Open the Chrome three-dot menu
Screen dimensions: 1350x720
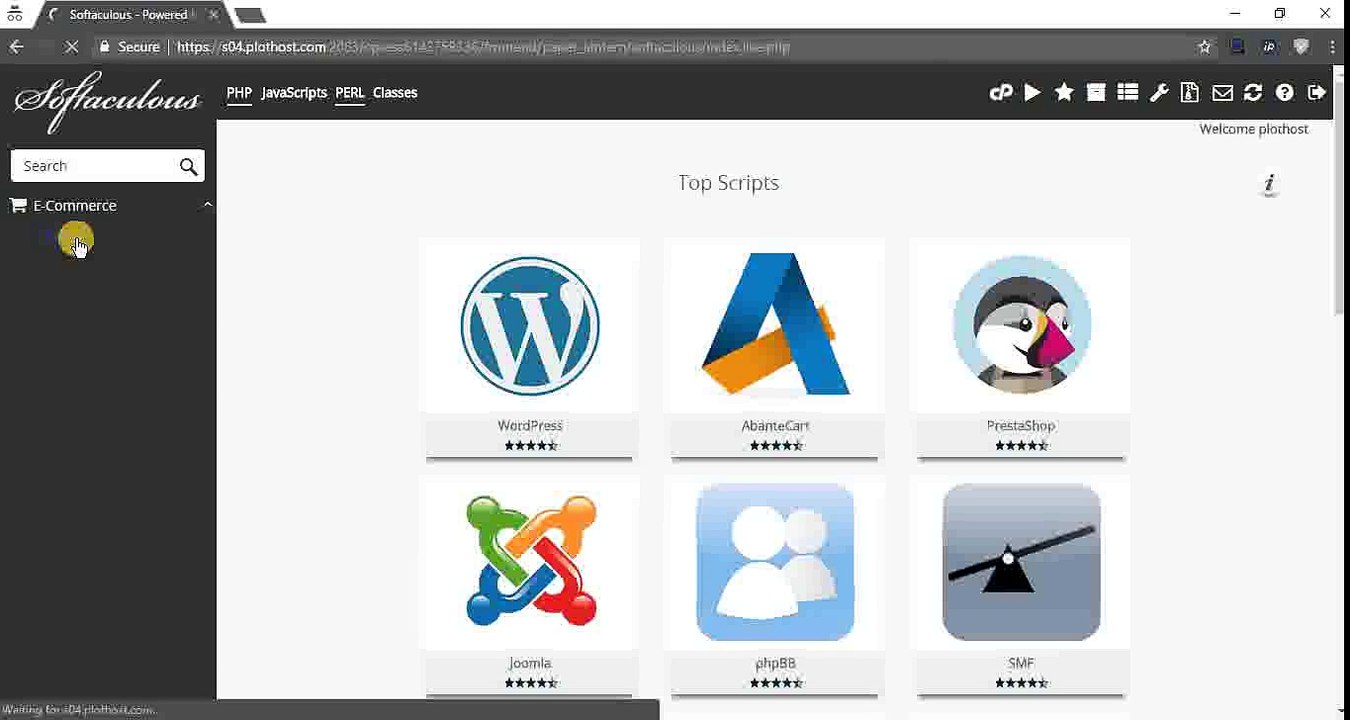click(1333, 47)
